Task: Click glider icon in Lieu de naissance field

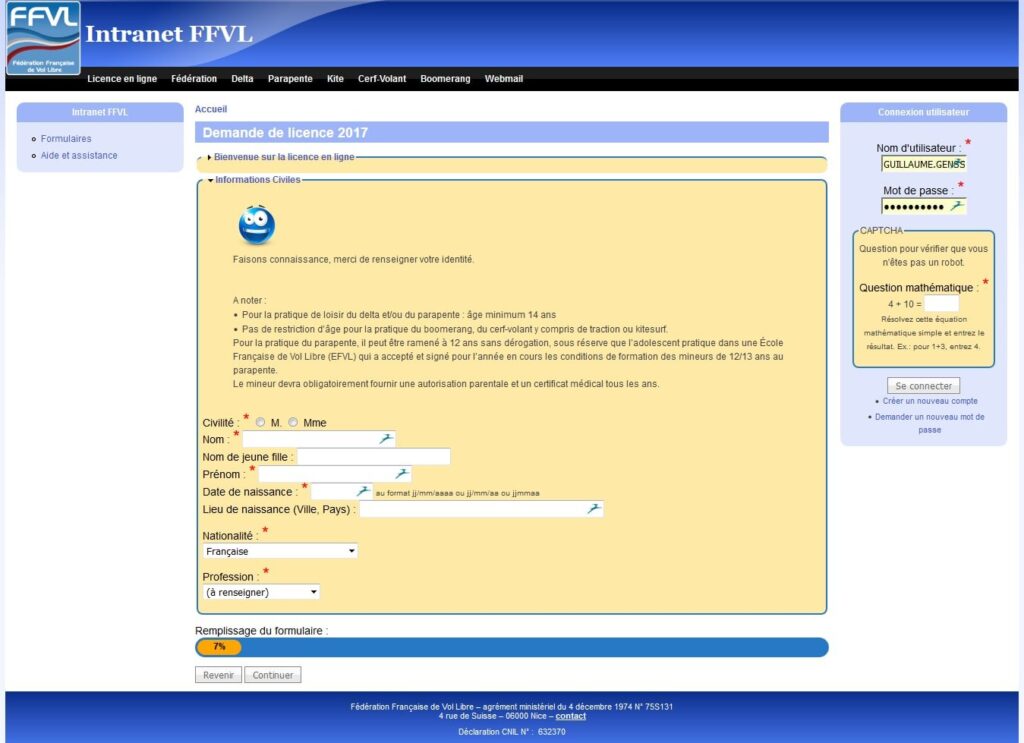Action: [593, 509]
